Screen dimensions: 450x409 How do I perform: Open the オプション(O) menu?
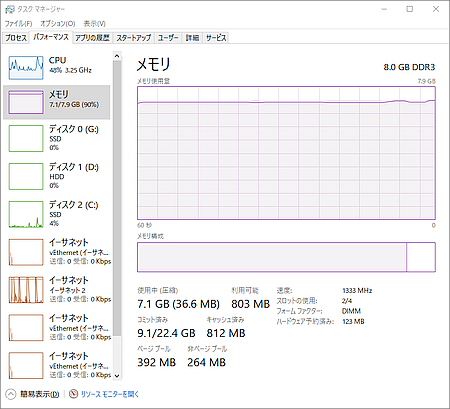(x=58, y=24)
